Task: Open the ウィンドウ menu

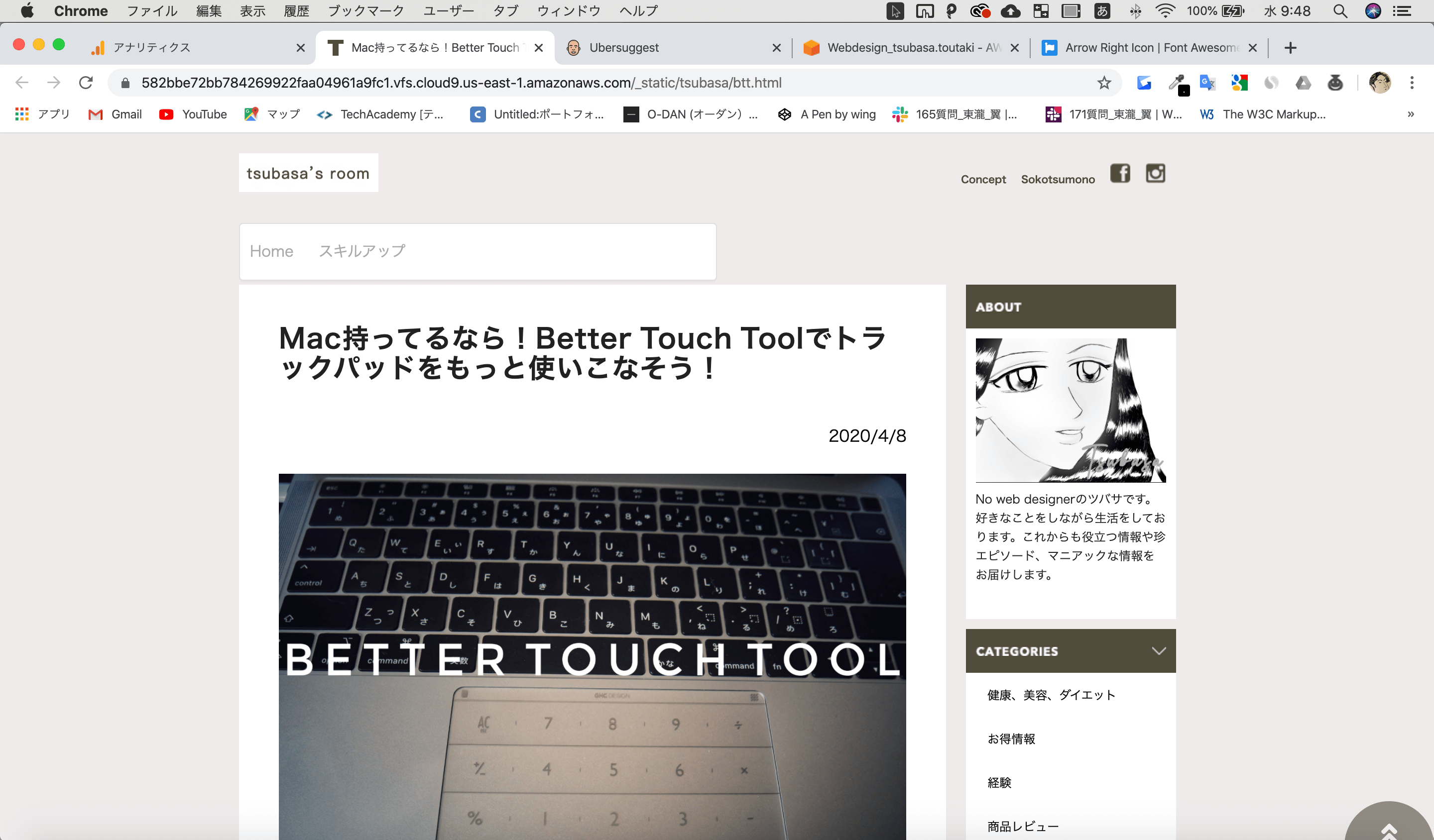Action: [569, 11]
